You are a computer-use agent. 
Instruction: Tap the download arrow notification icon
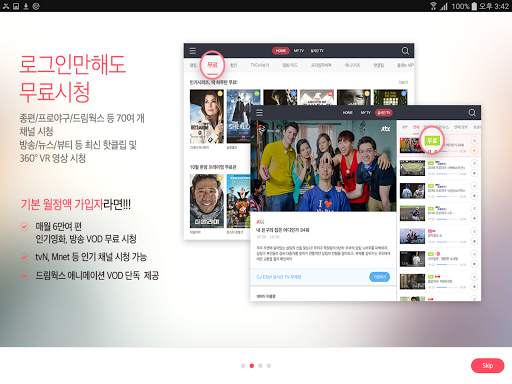point(26,6)
